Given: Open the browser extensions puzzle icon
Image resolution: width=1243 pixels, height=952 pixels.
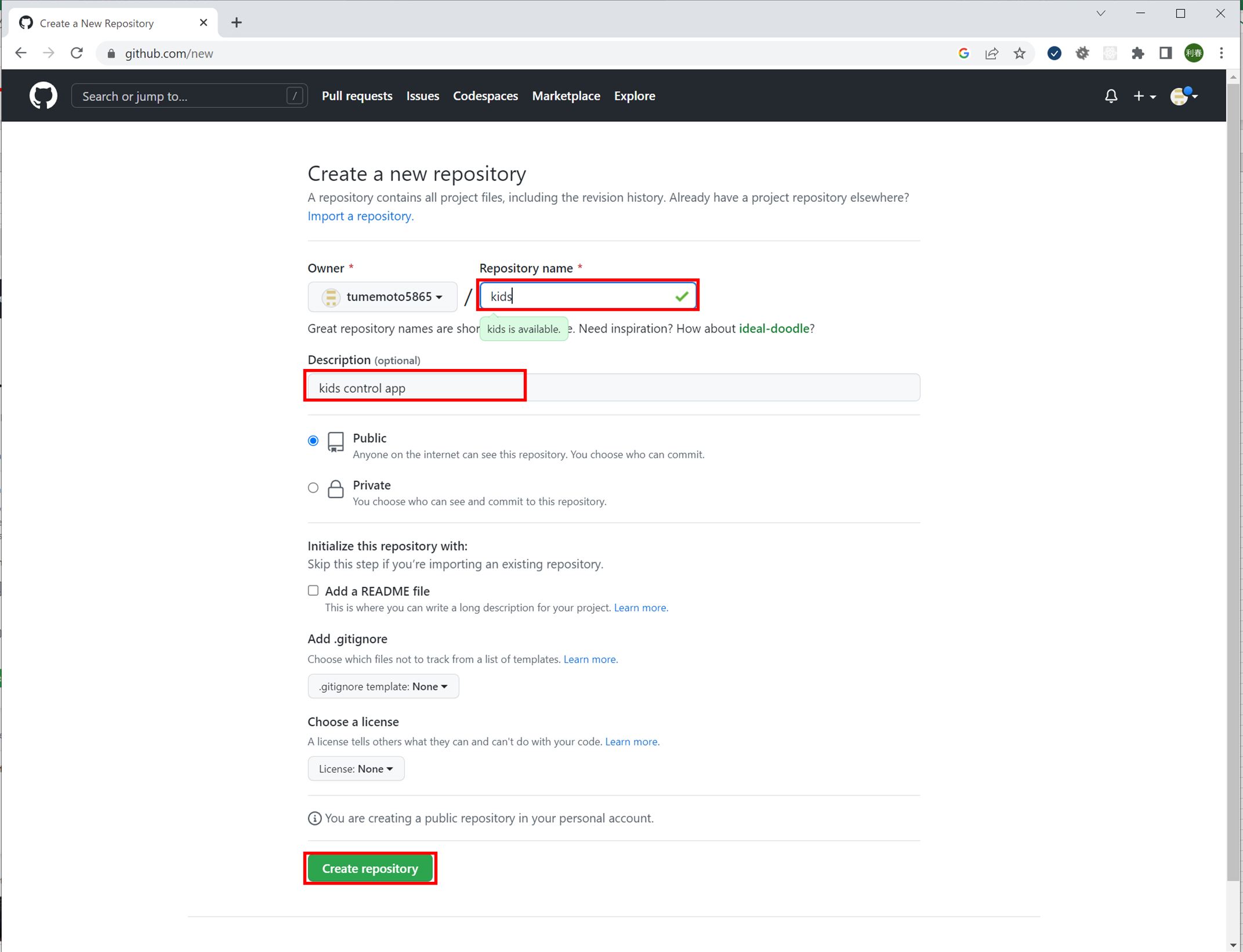Looking at the screenshot, I should [x=1138, y=53].
